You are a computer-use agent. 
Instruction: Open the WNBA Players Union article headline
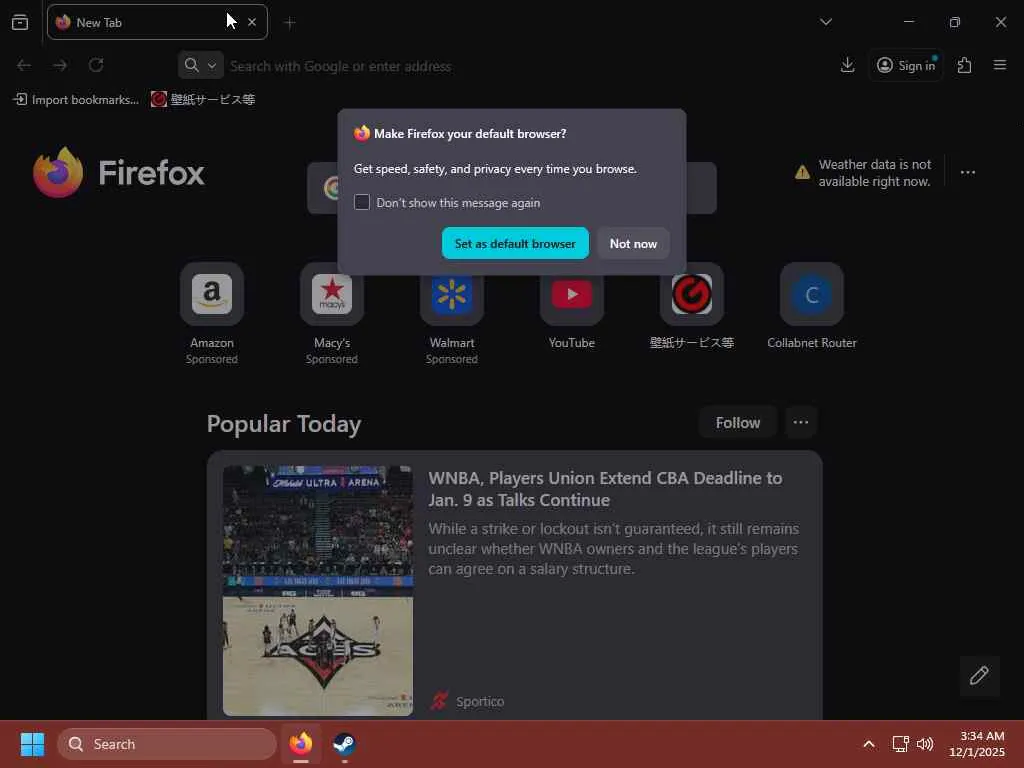point(605,489)
